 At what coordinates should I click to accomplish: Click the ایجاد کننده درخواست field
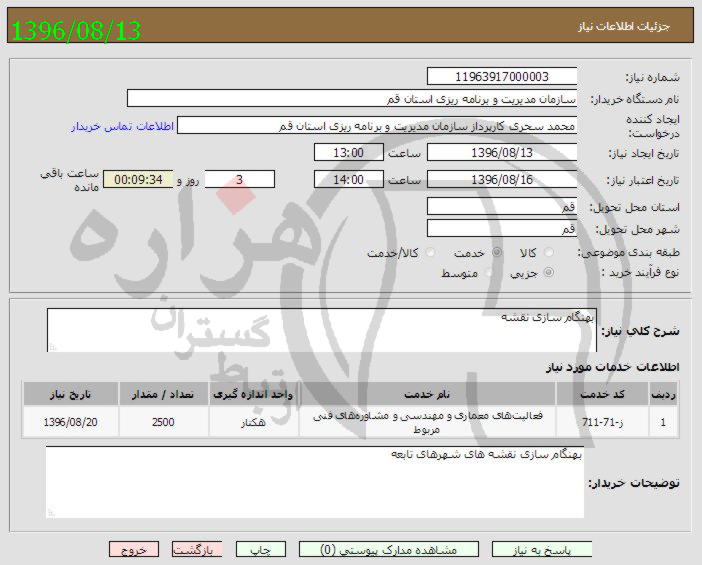pyautogui.click(x=377, y=126)
